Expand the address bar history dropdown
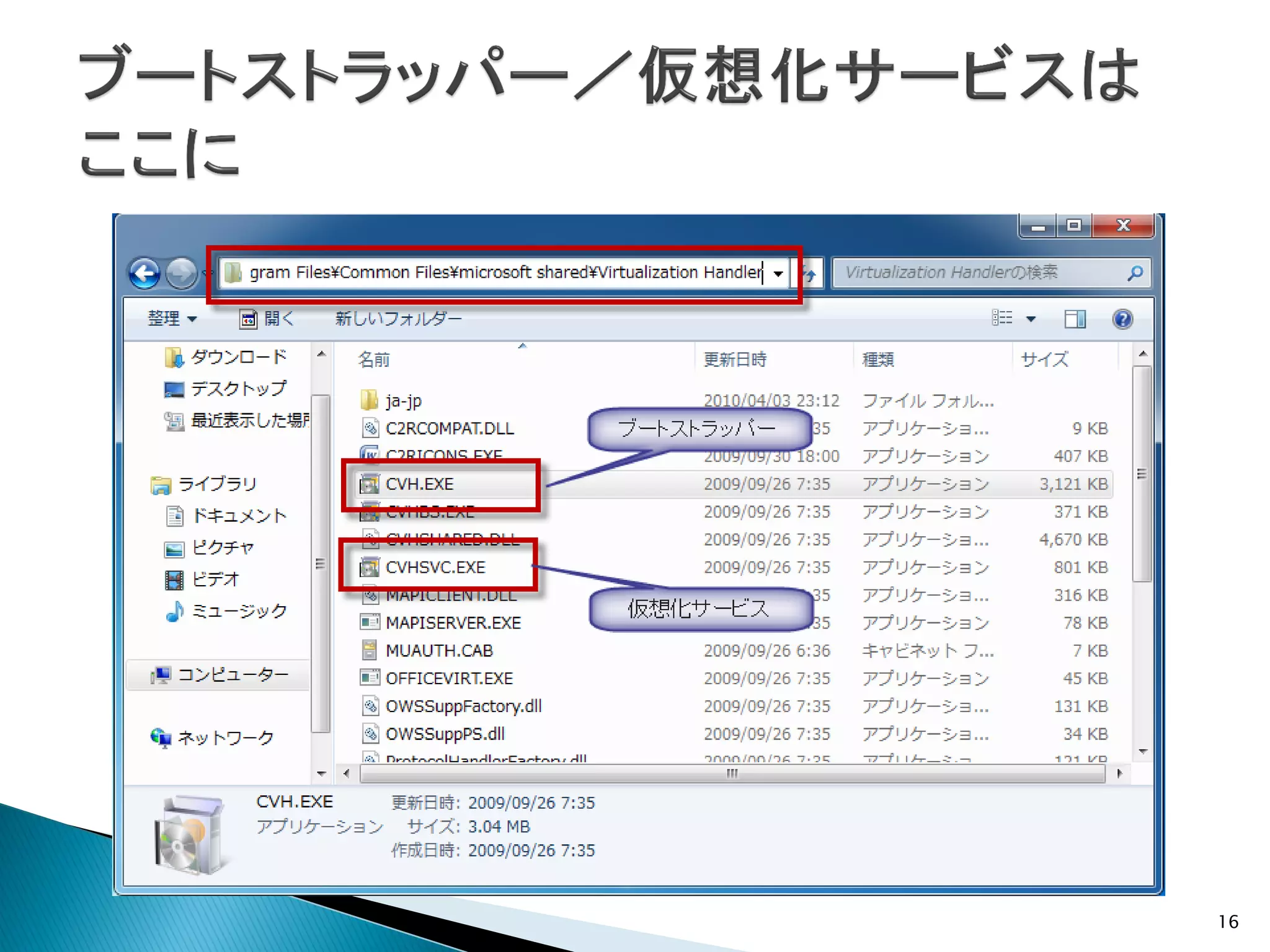This screenshot has height=952, width=1270. coord(778,273)
